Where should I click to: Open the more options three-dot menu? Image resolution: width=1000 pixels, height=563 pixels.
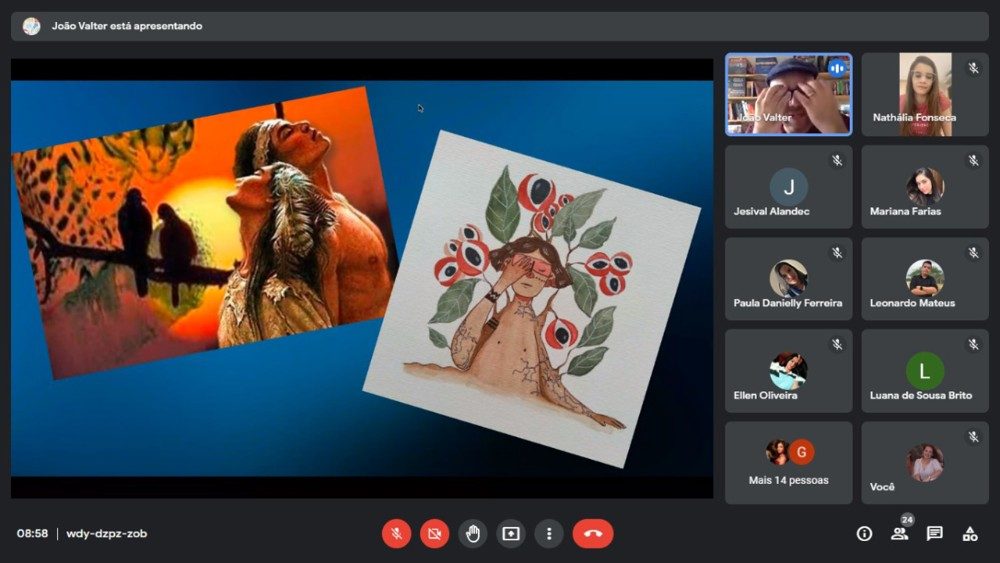[x=548, y=534]
